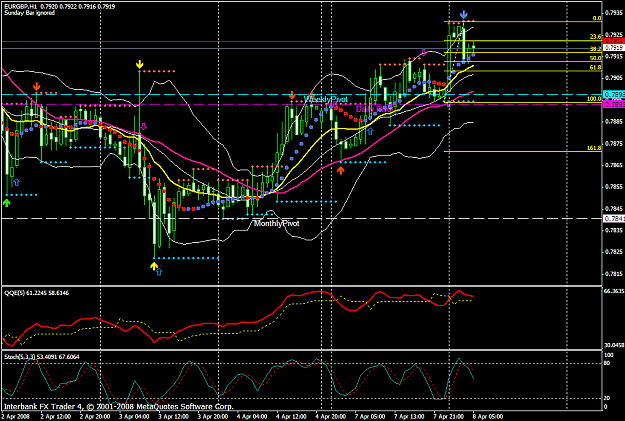Click the hollow blue up arrow beneath Daily Pivot label
Viewport: 625px width, 421px height.
pyautogui.click(x=370, y=131)
